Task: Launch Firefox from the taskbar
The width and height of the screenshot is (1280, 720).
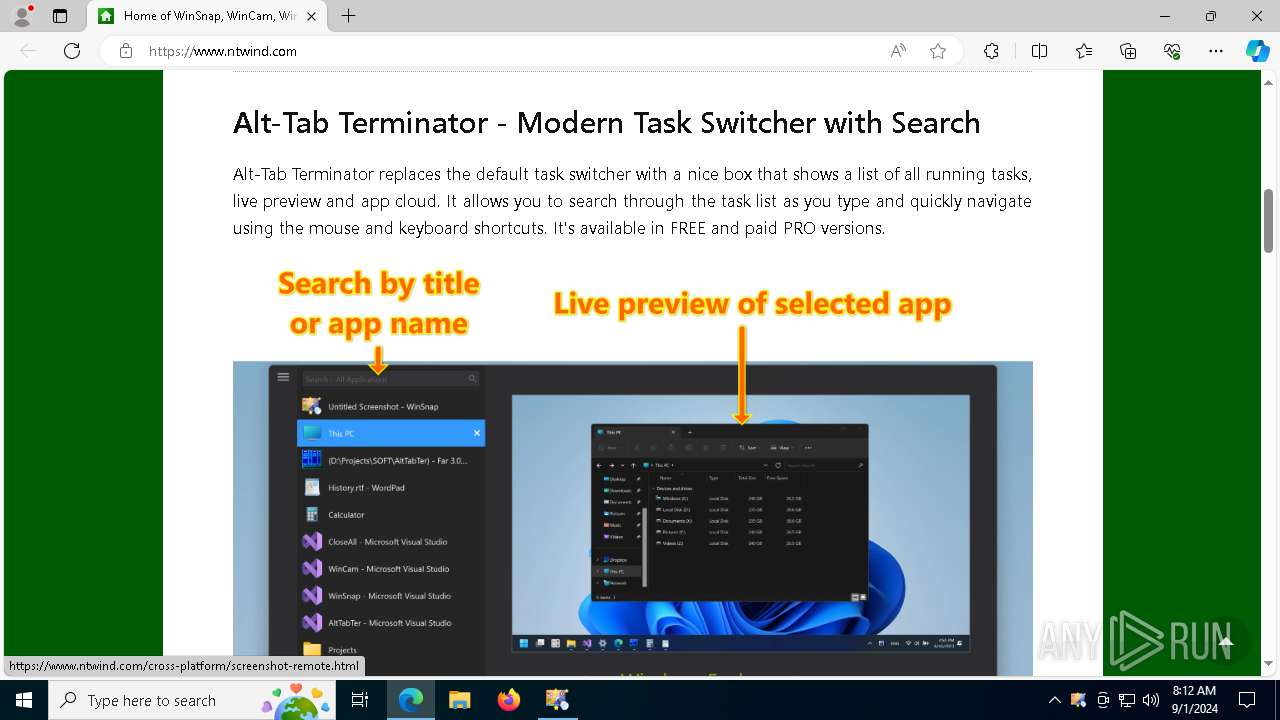Action: tap(509, 700)
